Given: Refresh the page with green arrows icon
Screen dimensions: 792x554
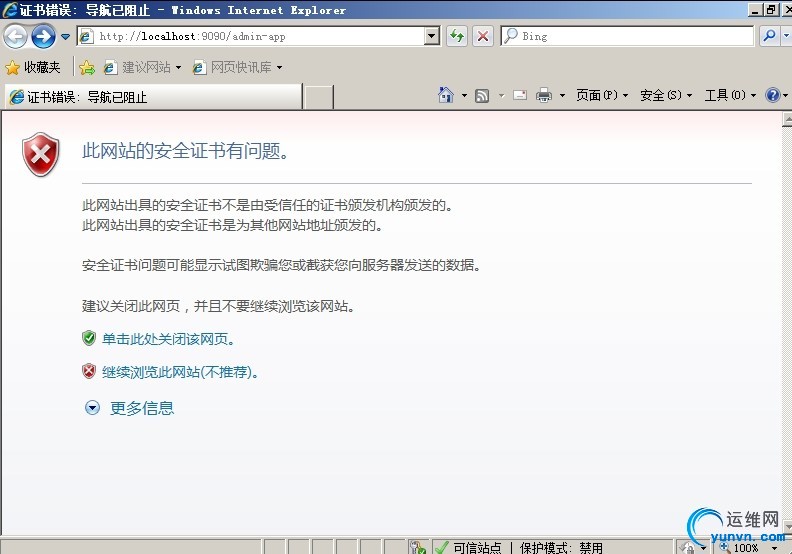Looking at the screenshot, I should (x=457, y=36).
